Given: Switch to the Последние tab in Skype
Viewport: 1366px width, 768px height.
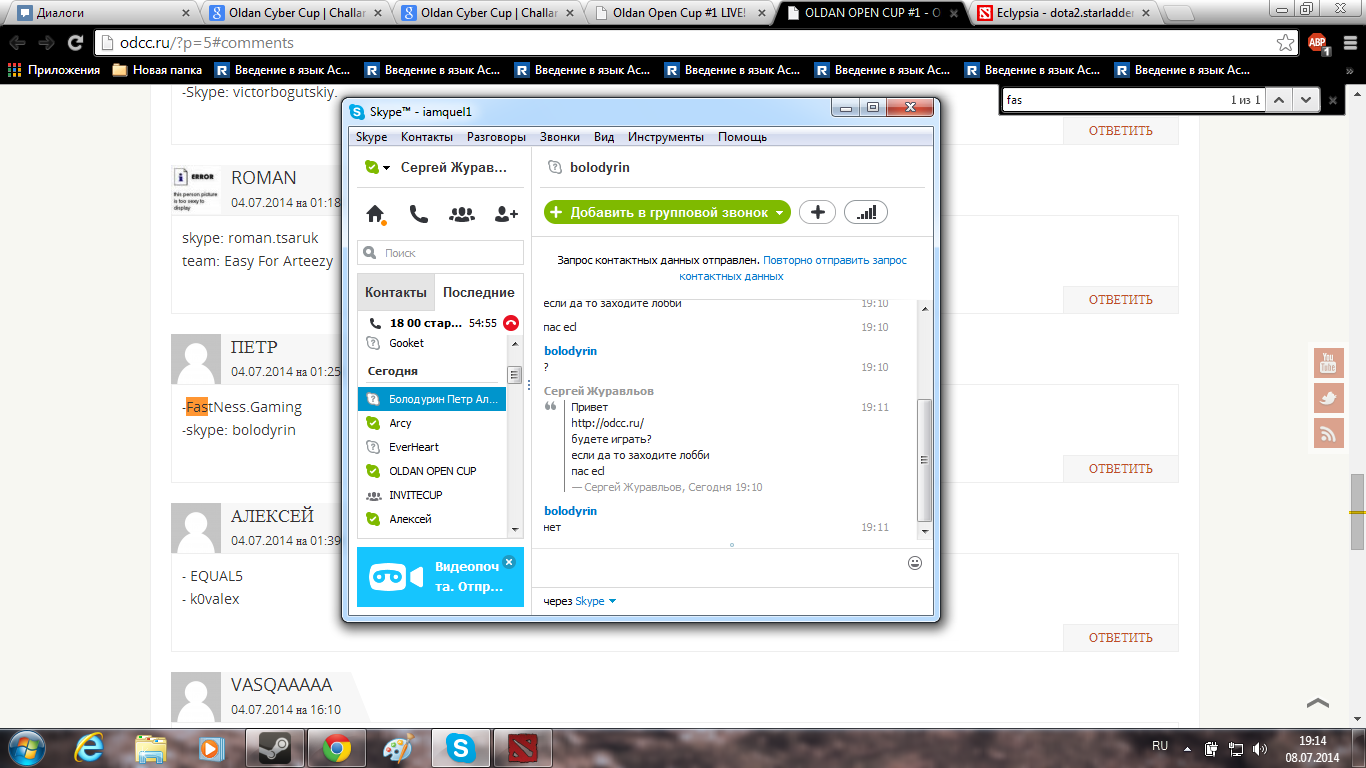Looking at the screenshot, I should [479, 292].
